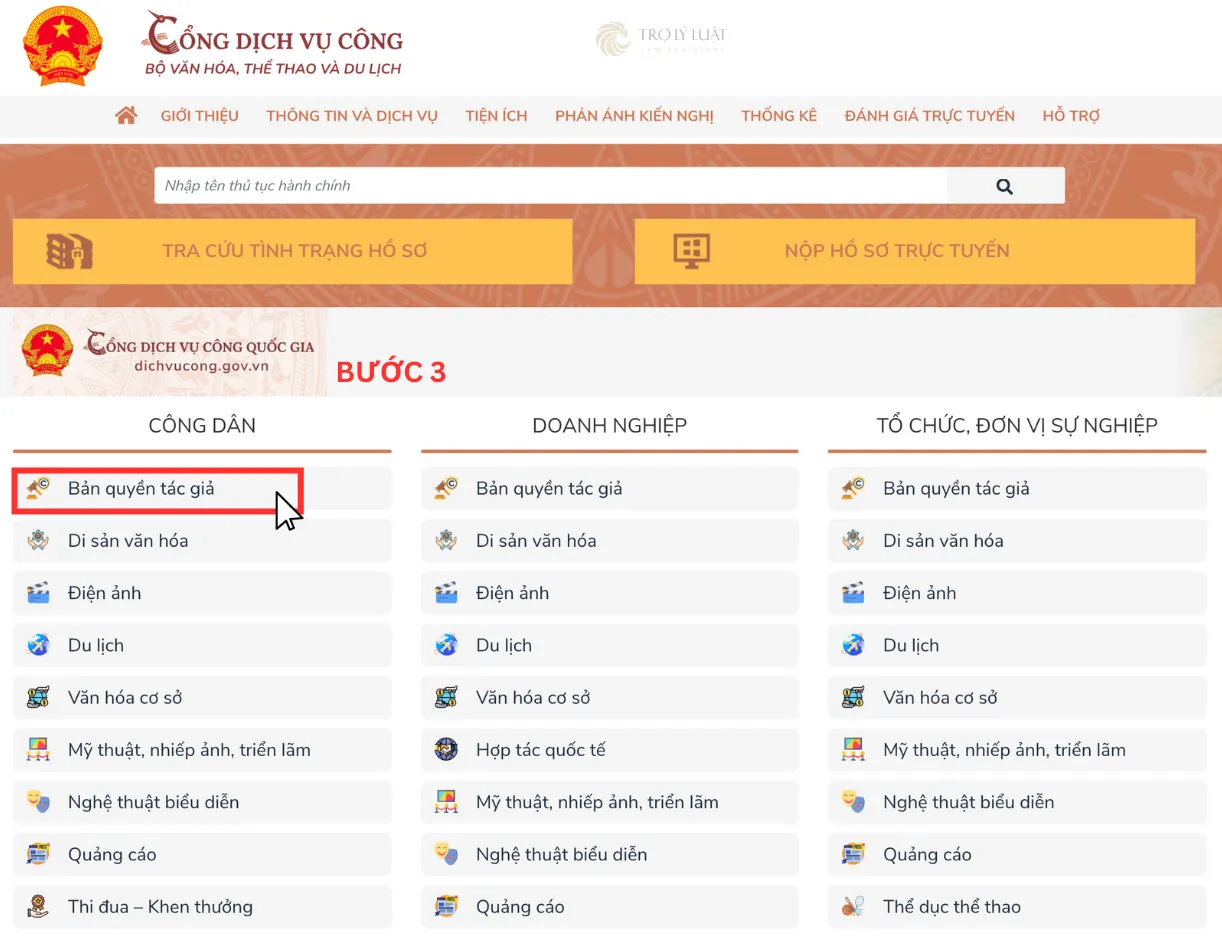Click the icon next to "Di sản văn hóa"
This screenshot has height=942, width=1222.
point(38,540)
